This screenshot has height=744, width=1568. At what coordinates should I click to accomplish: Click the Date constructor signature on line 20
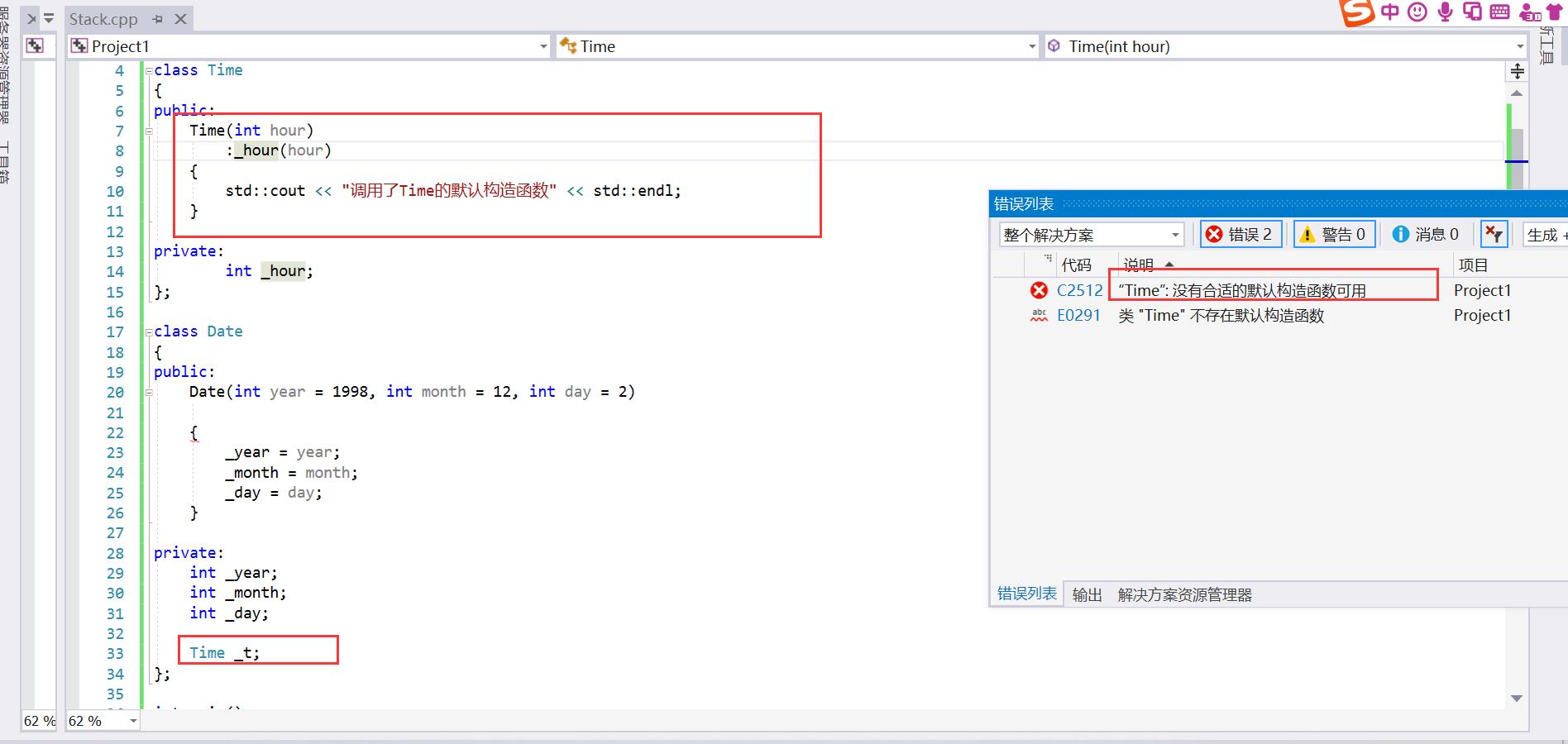[x=412, y=392]
